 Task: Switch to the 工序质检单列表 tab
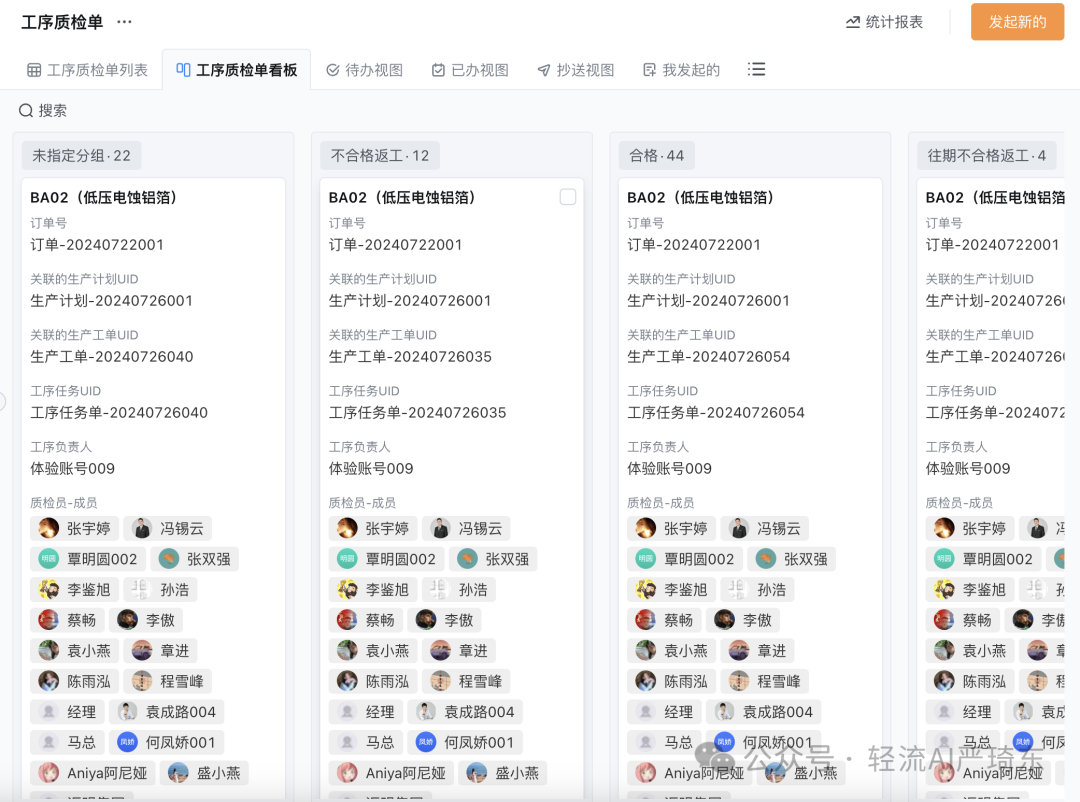click(x=87, y=69)
